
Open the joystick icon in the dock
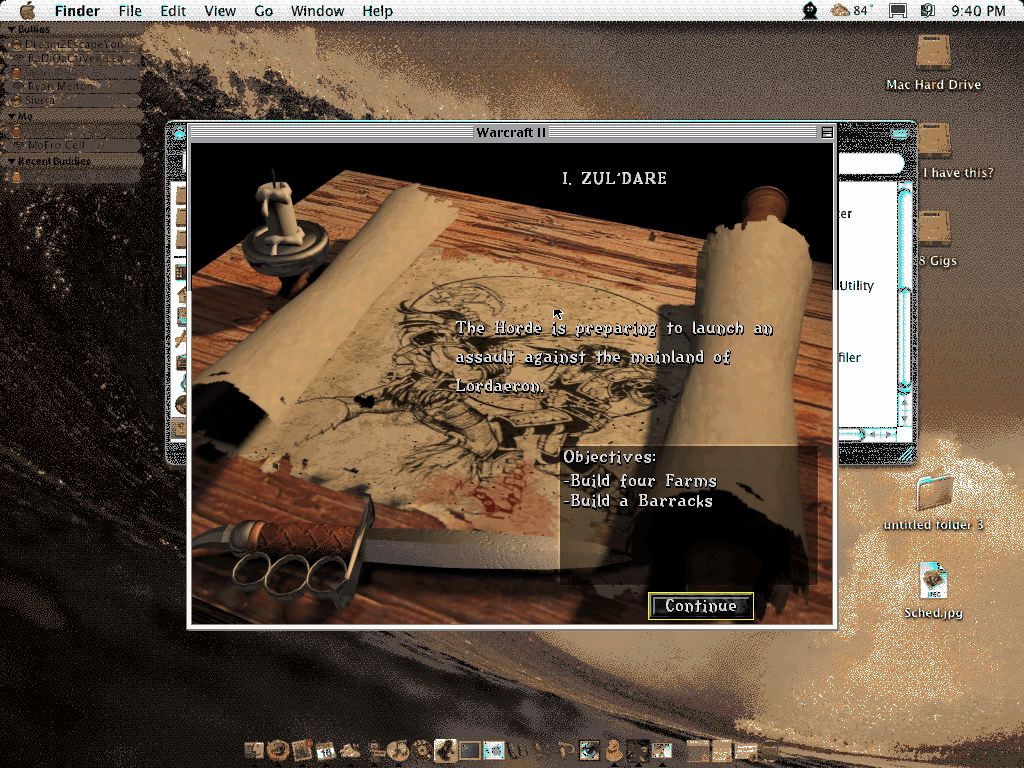445,750
